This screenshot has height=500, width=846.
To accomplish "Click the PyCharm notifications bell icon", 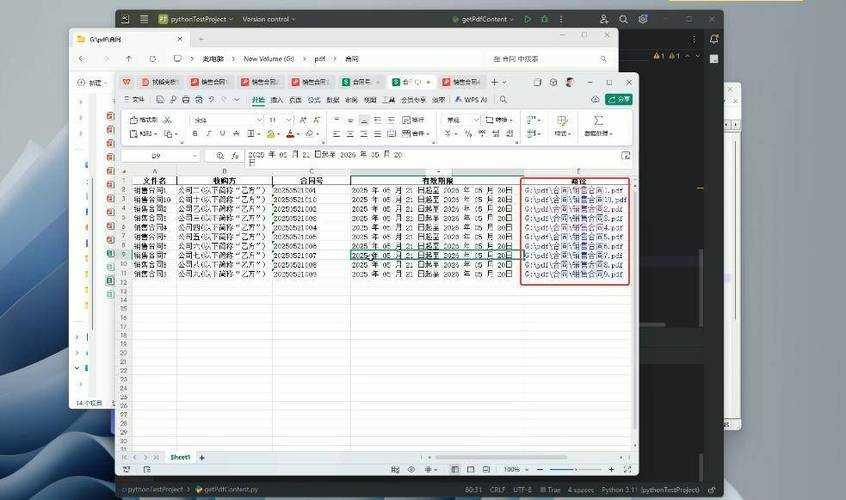I will tap(714, 39).
